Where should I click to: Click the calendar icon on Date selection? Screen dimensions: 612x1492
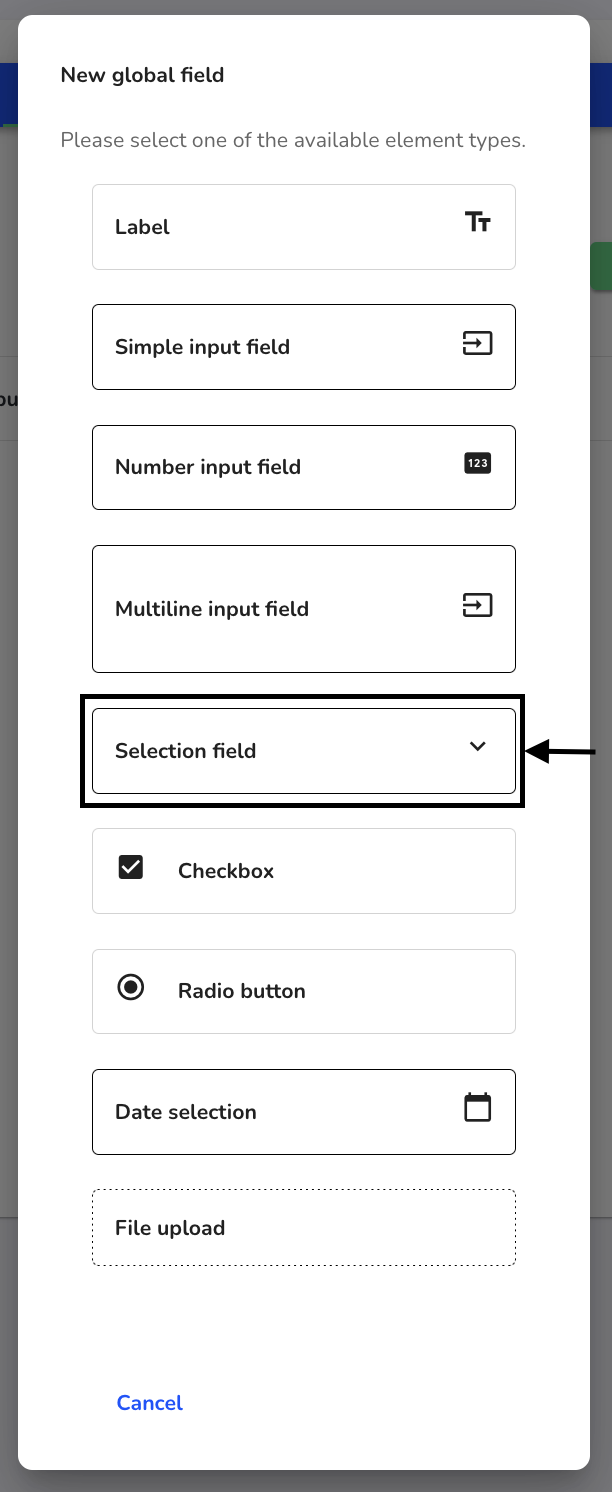tap(478, 1107)
